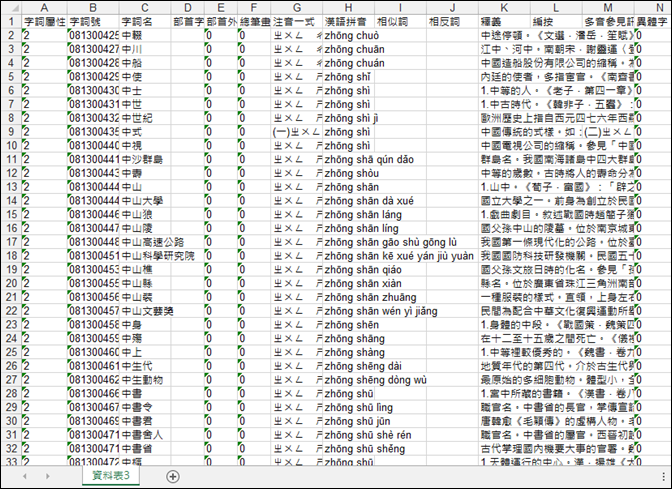Open the 資料表3 sheet tab
Viewport: 672px width, 489px height.
[x=111, y=475]
